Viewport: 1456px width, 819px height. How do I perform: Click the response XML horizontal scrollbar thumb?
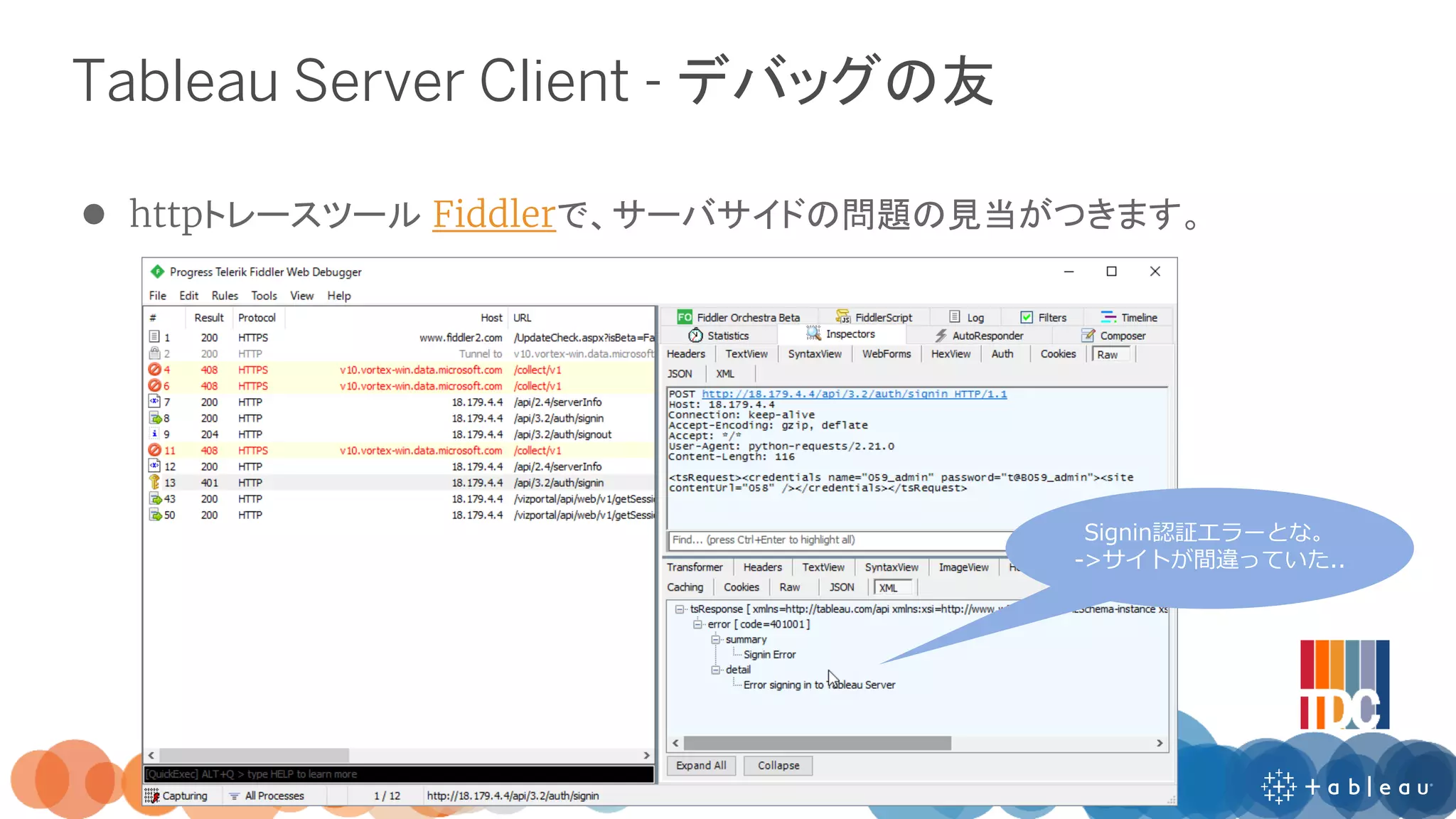click(817, 744)
